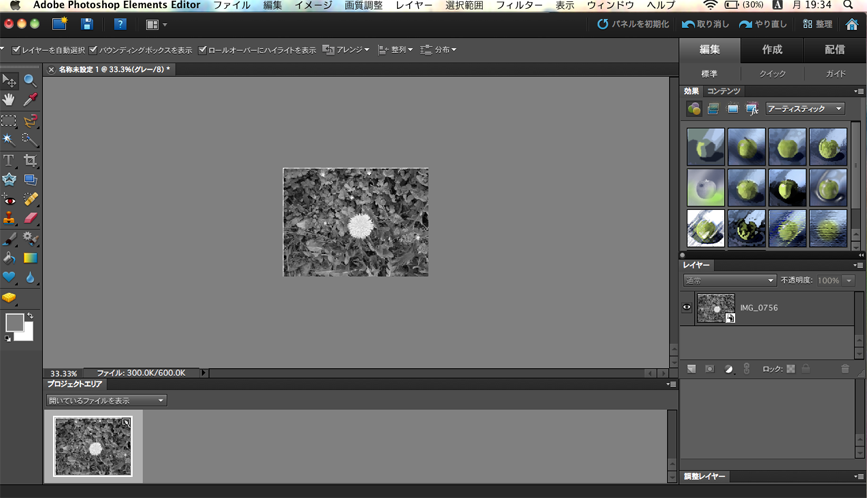This screenshot has width=867, height=498.
Task: Click the foreground color swatch
Action: tap(14, 322)
